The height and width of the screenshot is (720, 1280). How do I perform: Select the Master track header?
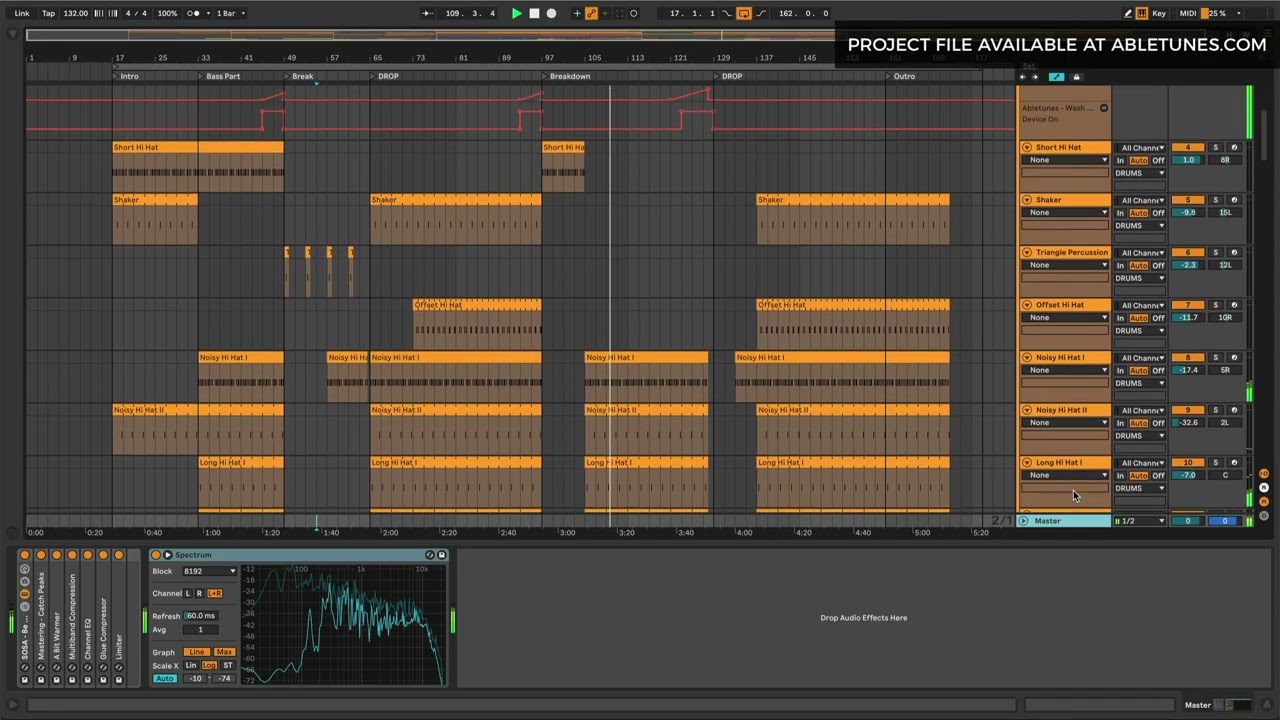[1066, 521]
